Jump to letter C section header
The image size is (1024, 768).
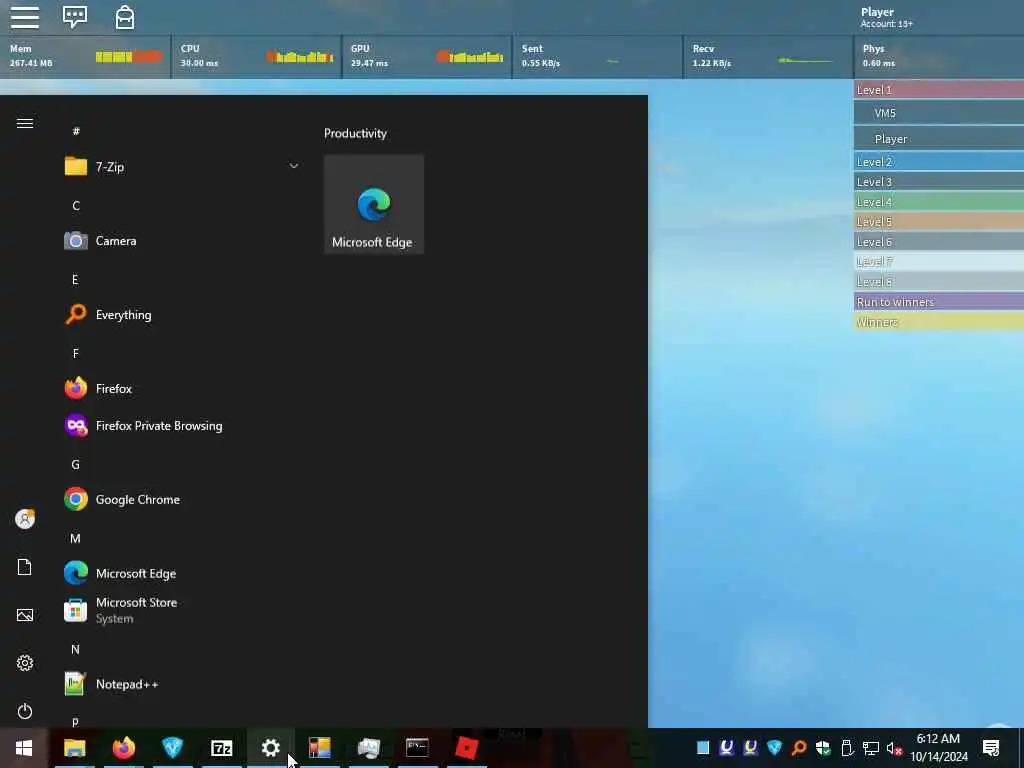[76, 206]
